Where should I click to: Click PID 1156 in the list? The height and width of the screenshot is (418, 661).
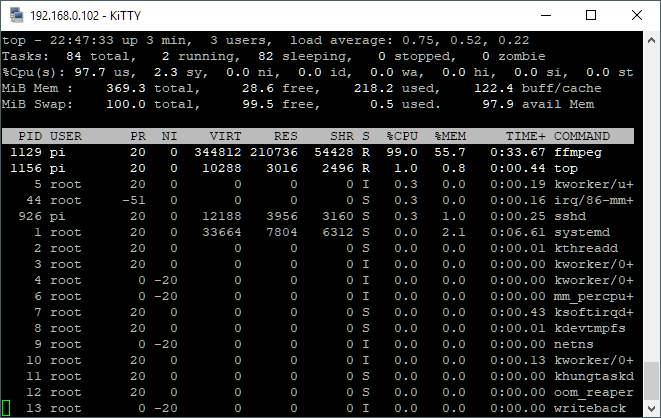[26, 168]
